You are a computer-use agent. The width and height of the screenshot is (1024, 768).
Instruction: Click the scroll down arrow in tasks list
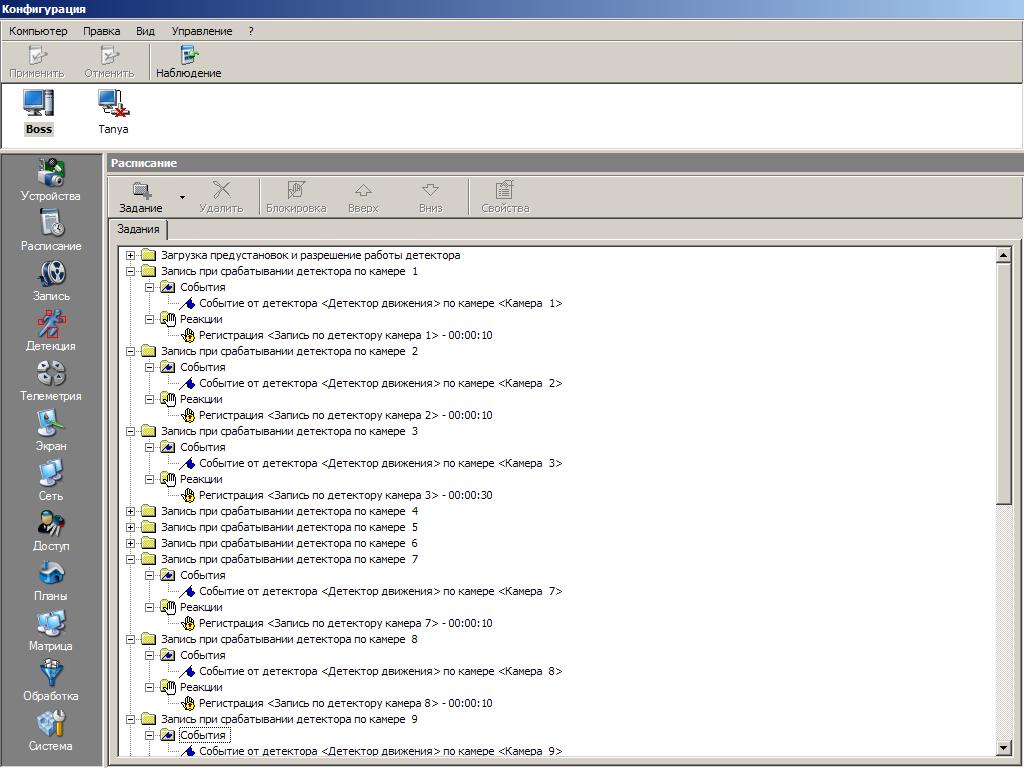point(1004,748)
